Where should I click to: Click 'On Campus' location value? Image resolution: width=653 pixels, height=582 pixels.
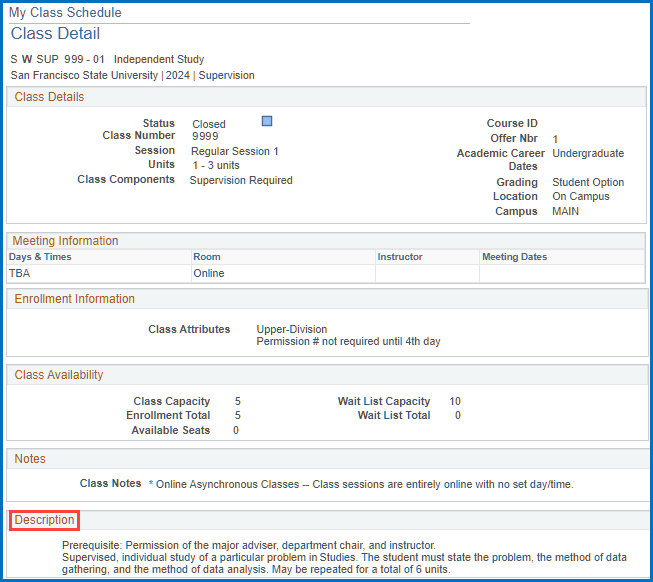pyautogui.click(x=581, y=196)
